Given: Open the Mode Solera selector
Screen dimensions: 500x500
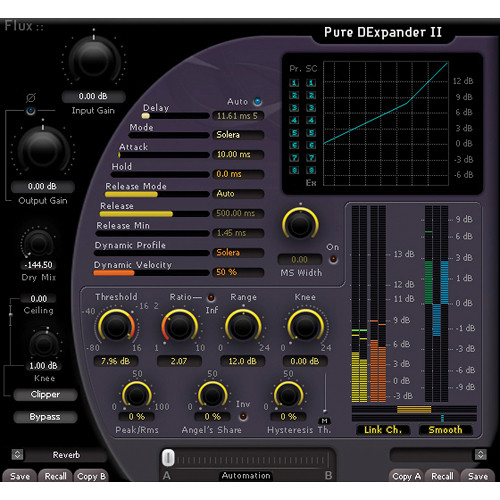Looking at the screenshot, I should (238, 135).
